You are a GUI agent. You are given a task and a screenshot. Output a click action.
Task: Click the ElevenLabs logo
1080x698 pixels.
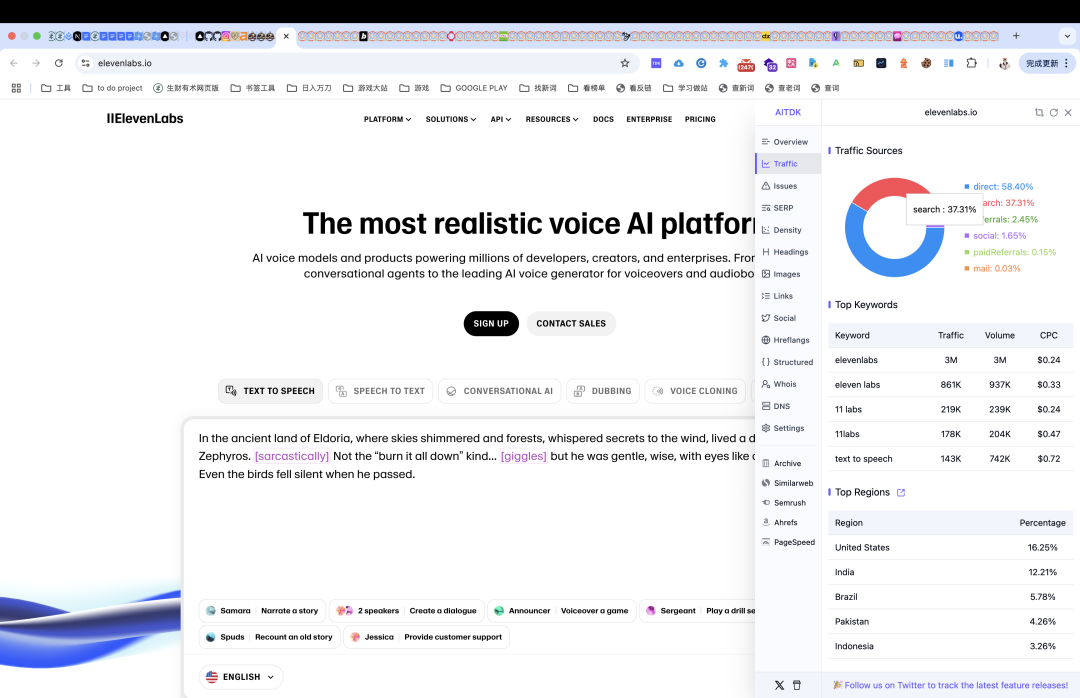click(x=145, y=119)
